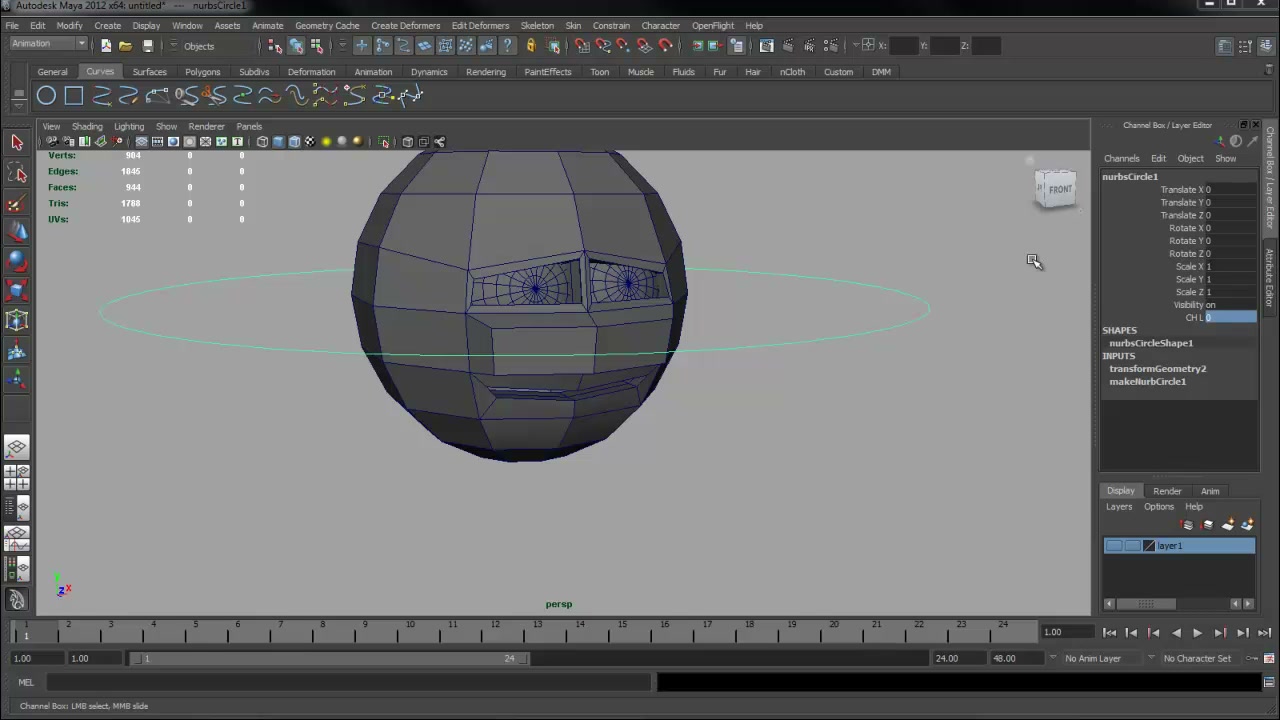Pick the Select tool arrow in toolbox

click(x=17, y=143)
